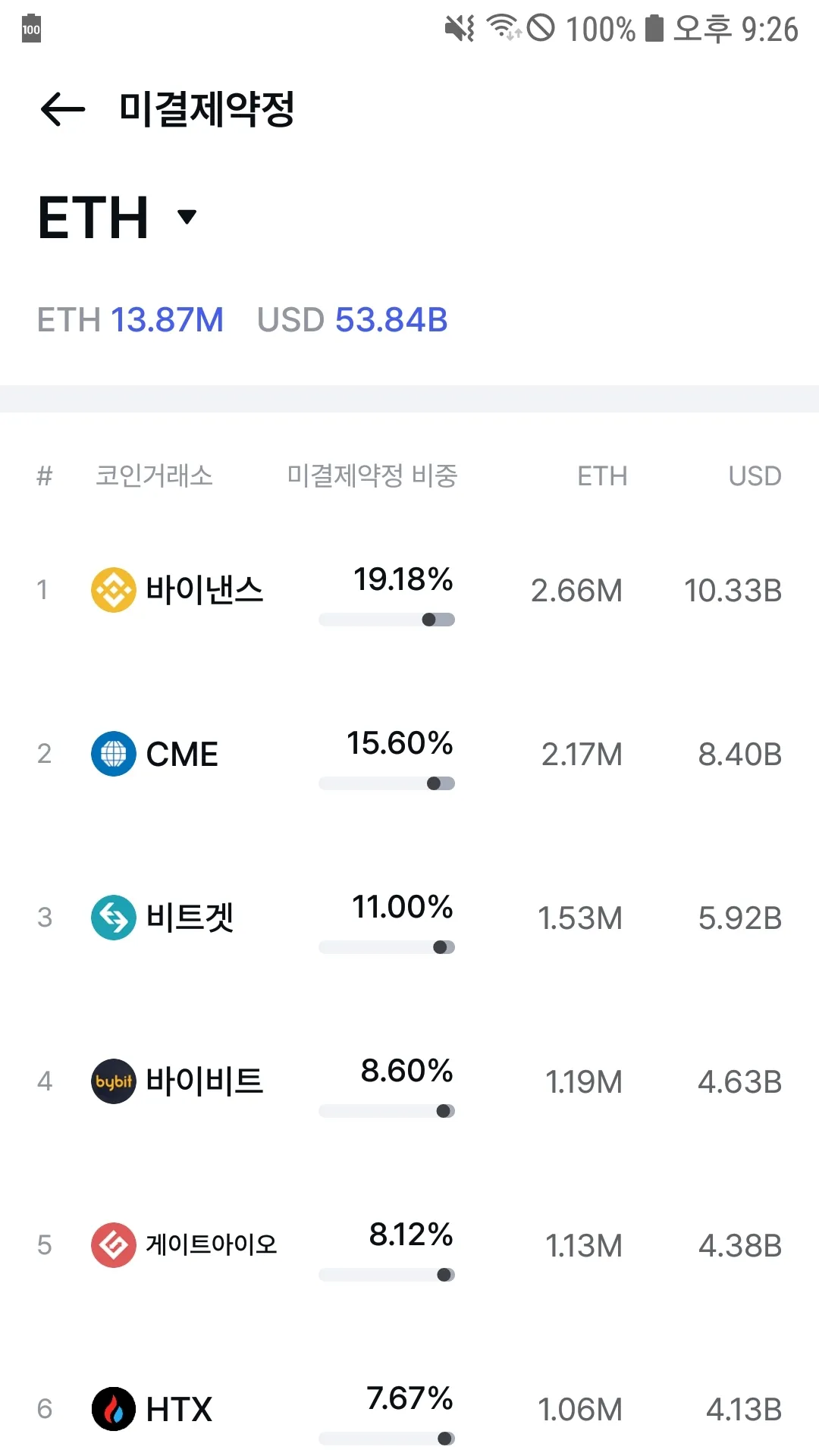Open the ETH coin selector dropdown

pyautogui.click(x=187, y=217)
